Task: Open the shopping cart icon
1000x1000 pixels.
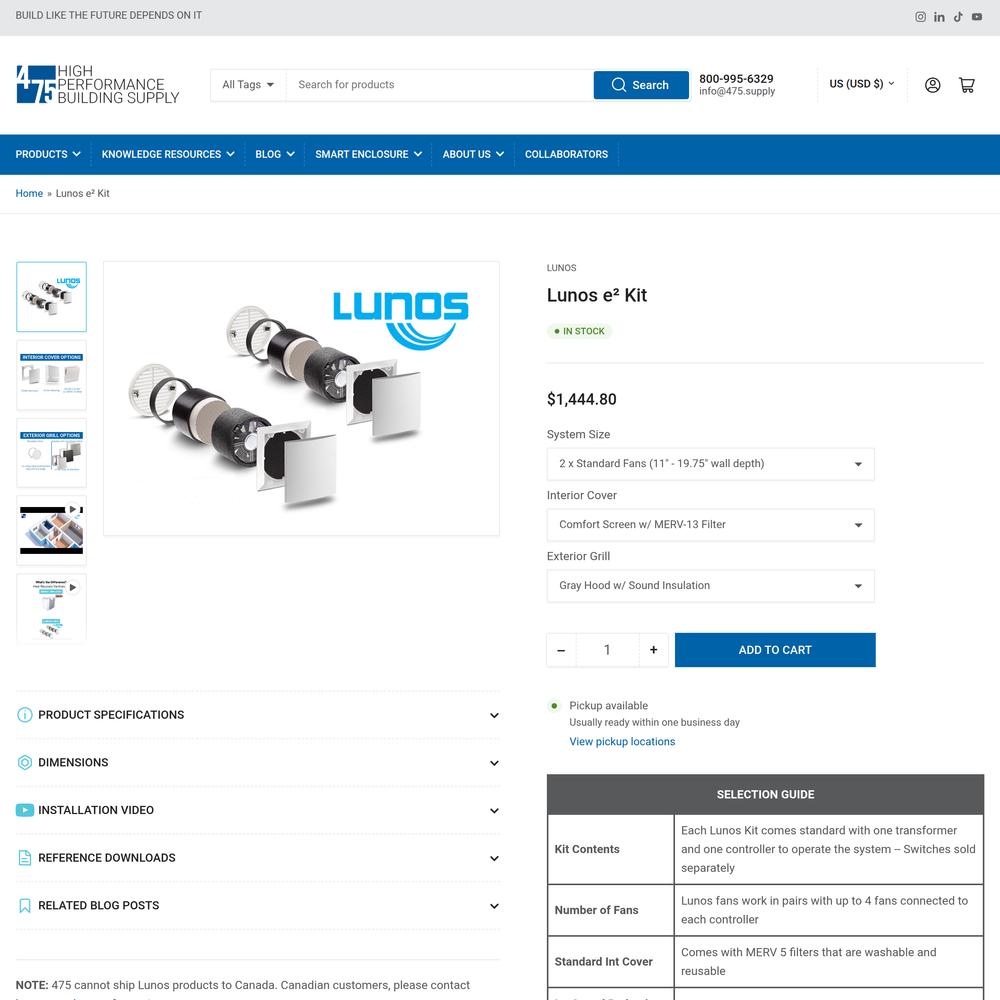Action: tap(967, 85)
